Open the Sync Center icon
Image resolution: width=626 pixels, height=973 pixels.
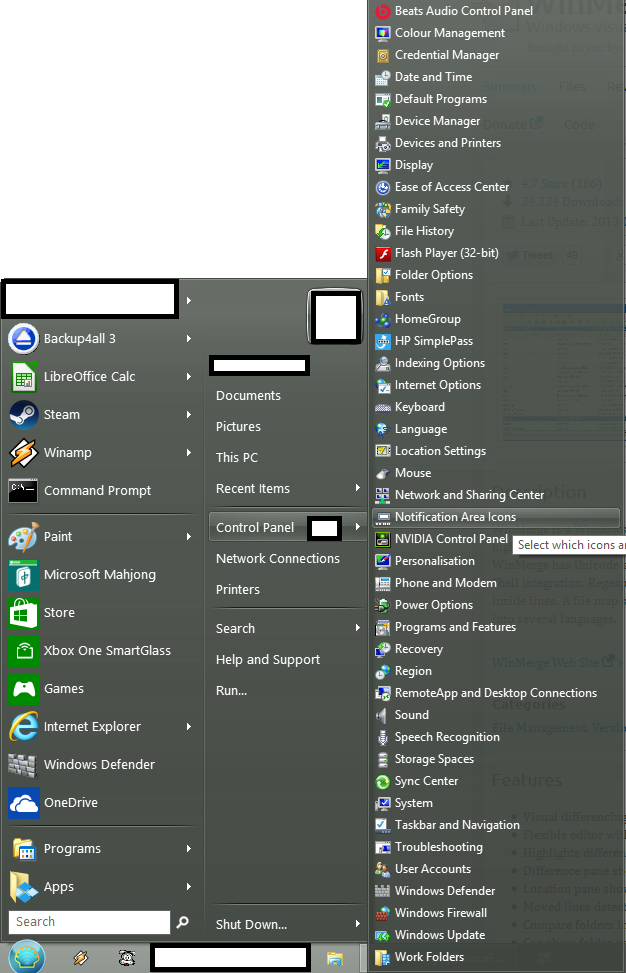pyautogui.click(x=383, y=781)
